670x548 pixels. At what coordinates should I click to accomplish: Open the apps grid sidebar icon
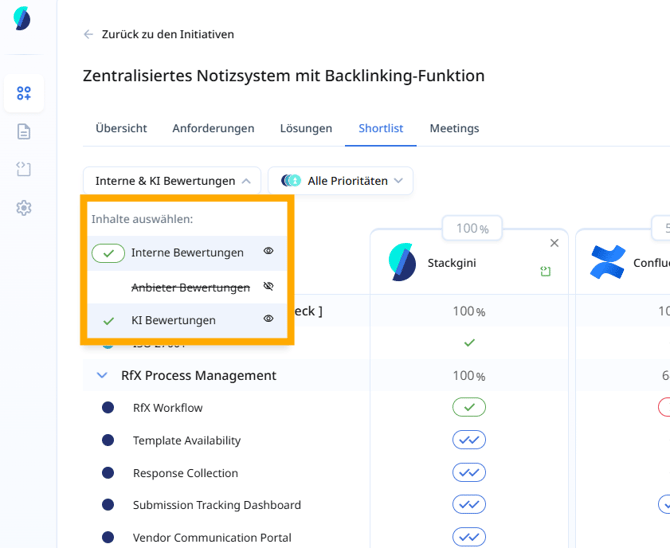(24, 93)
